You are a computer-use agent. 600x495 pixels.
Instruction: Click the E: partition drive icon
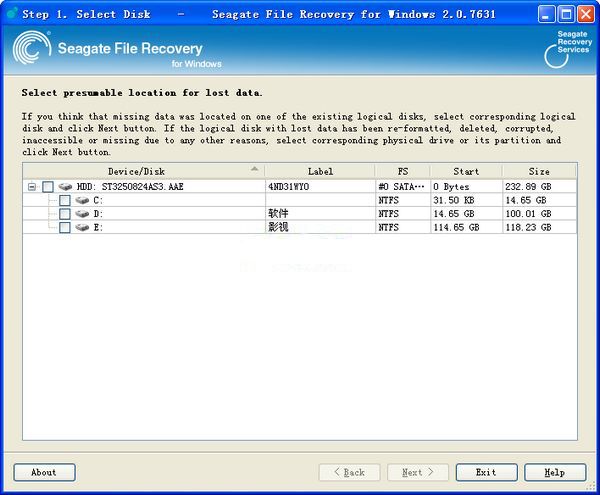[x=82, y=227]
